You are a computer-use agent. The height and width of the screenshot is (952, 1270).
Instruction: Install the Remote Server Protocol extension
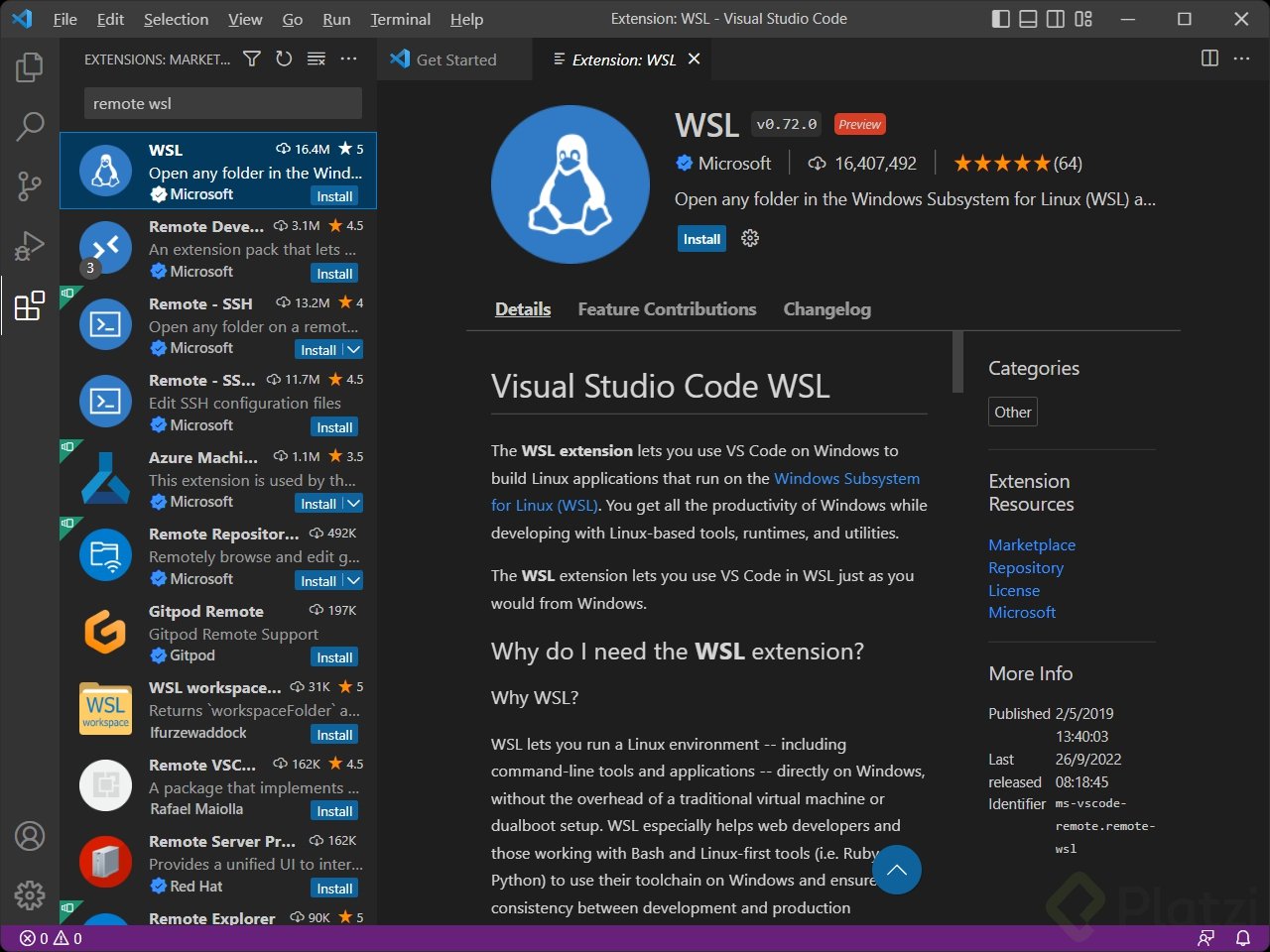click(334, 889)
